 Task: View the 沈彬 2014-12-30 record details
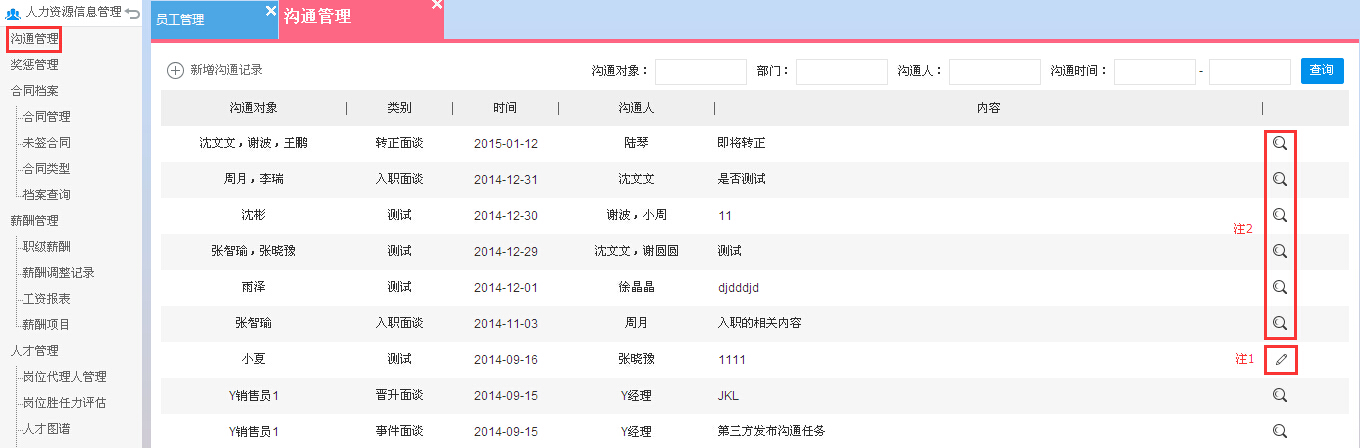(x=1279, y=215)
